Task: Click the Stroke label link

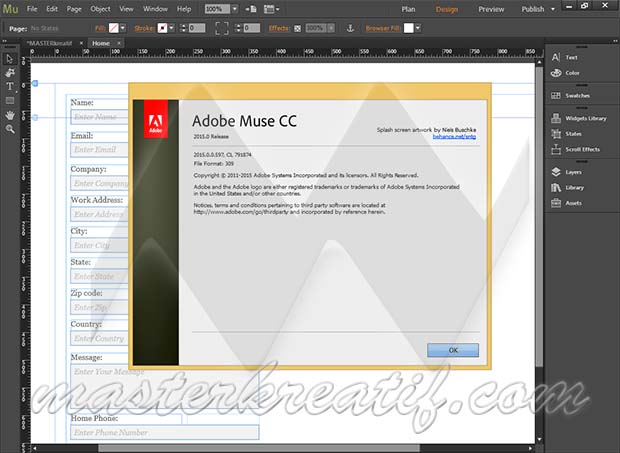Action: coord(144,28)
